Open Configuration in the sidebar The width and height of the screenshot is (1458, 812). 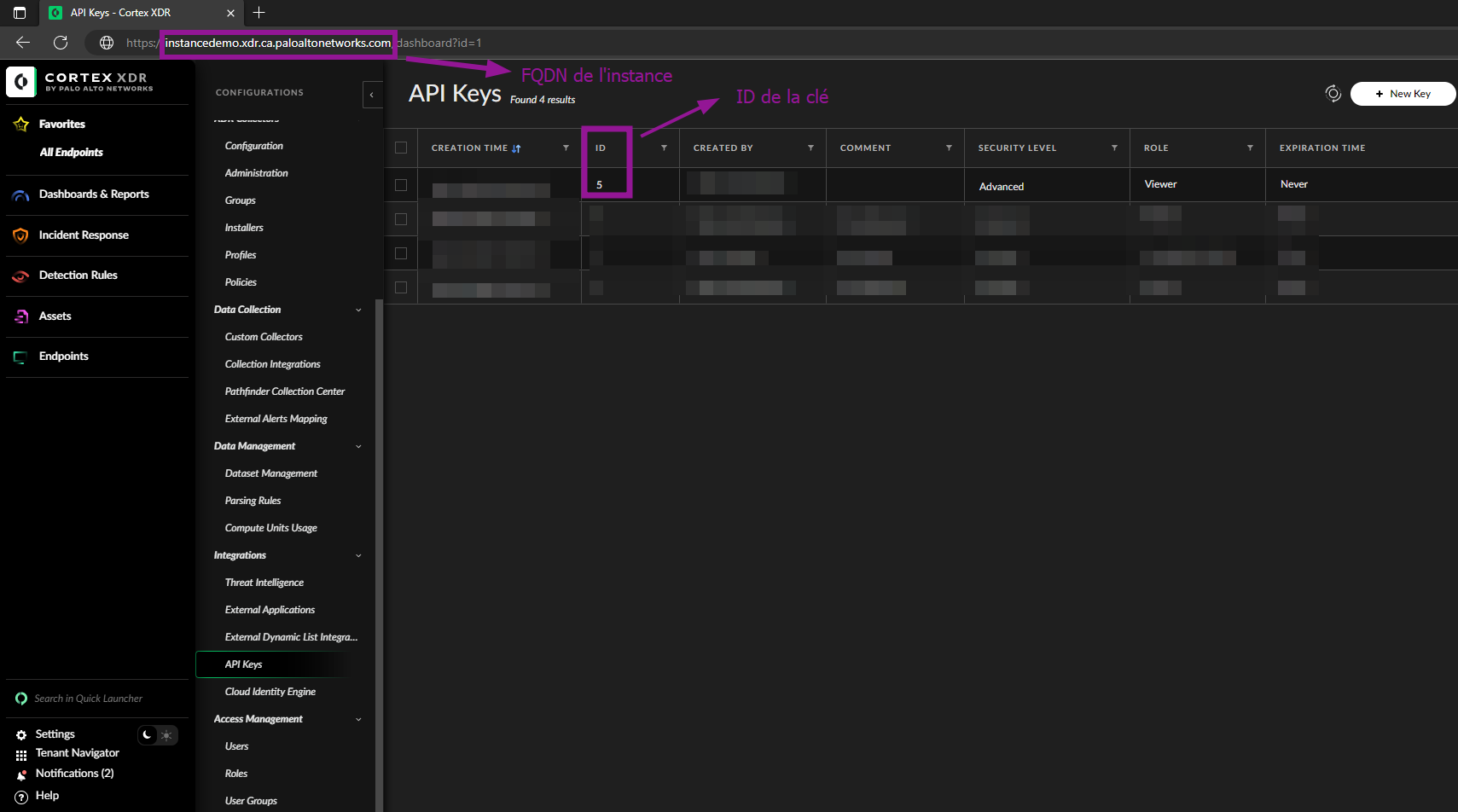[254, 146]
